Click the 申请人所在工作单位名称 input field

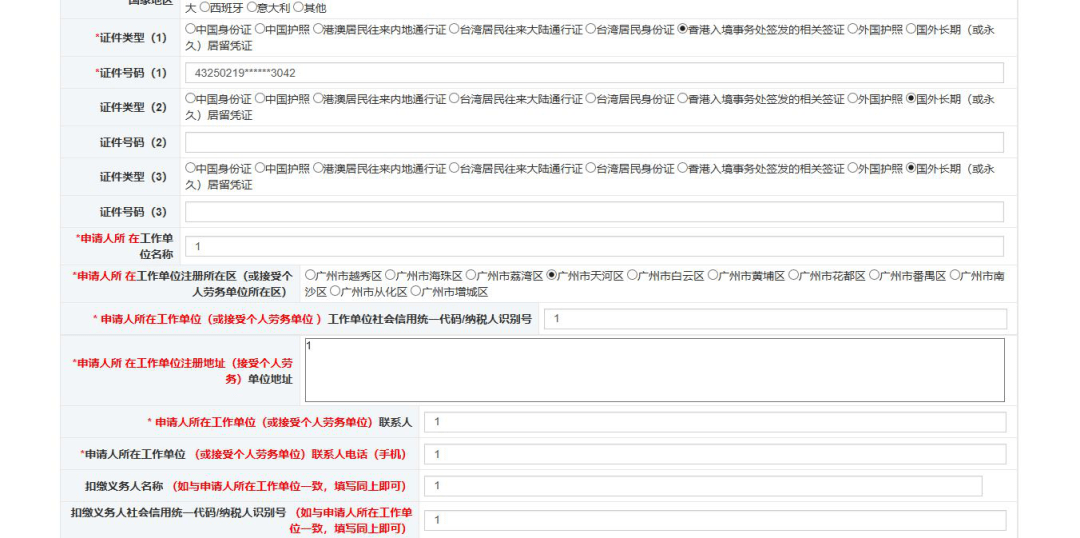[594, 246]
